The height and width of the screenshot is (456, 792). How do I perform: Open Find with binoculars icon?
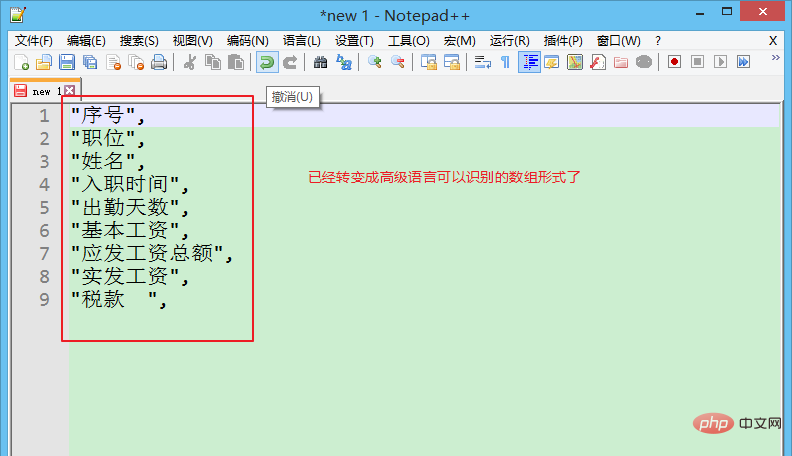(x=320, y=62)
